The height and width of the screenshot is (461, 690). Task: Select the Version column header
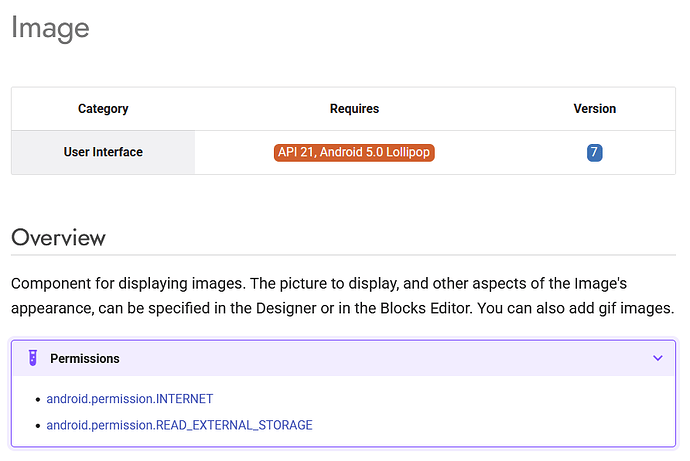pyautogui.click(x=595, y=109)
